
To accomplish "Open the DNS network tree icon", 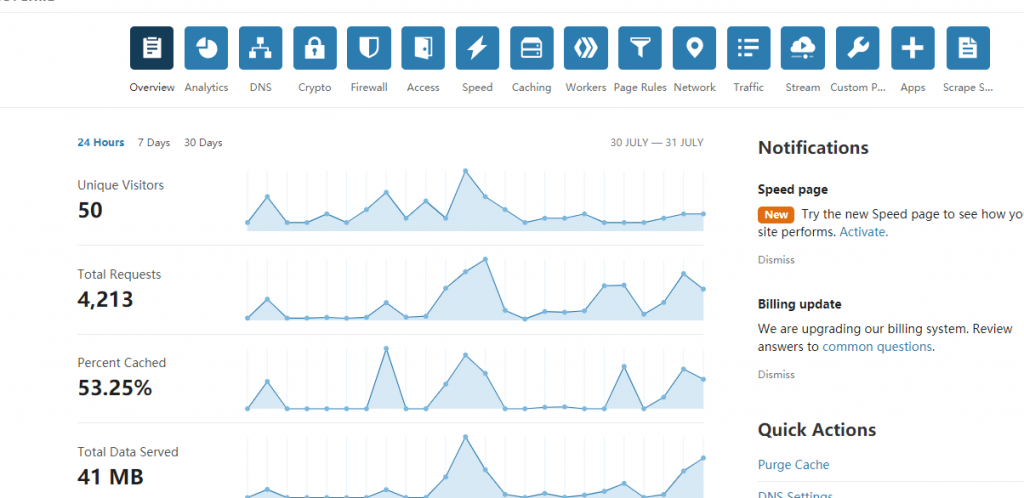I will pyautogui.click(x=260, y=48).
